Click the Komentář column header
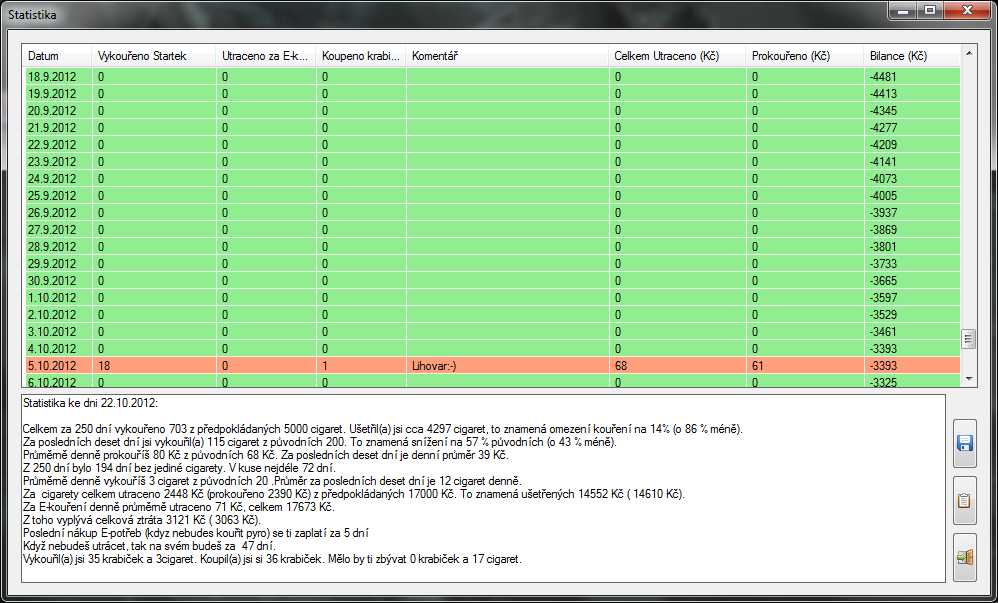The image size is (998, 603). point(507,56)
